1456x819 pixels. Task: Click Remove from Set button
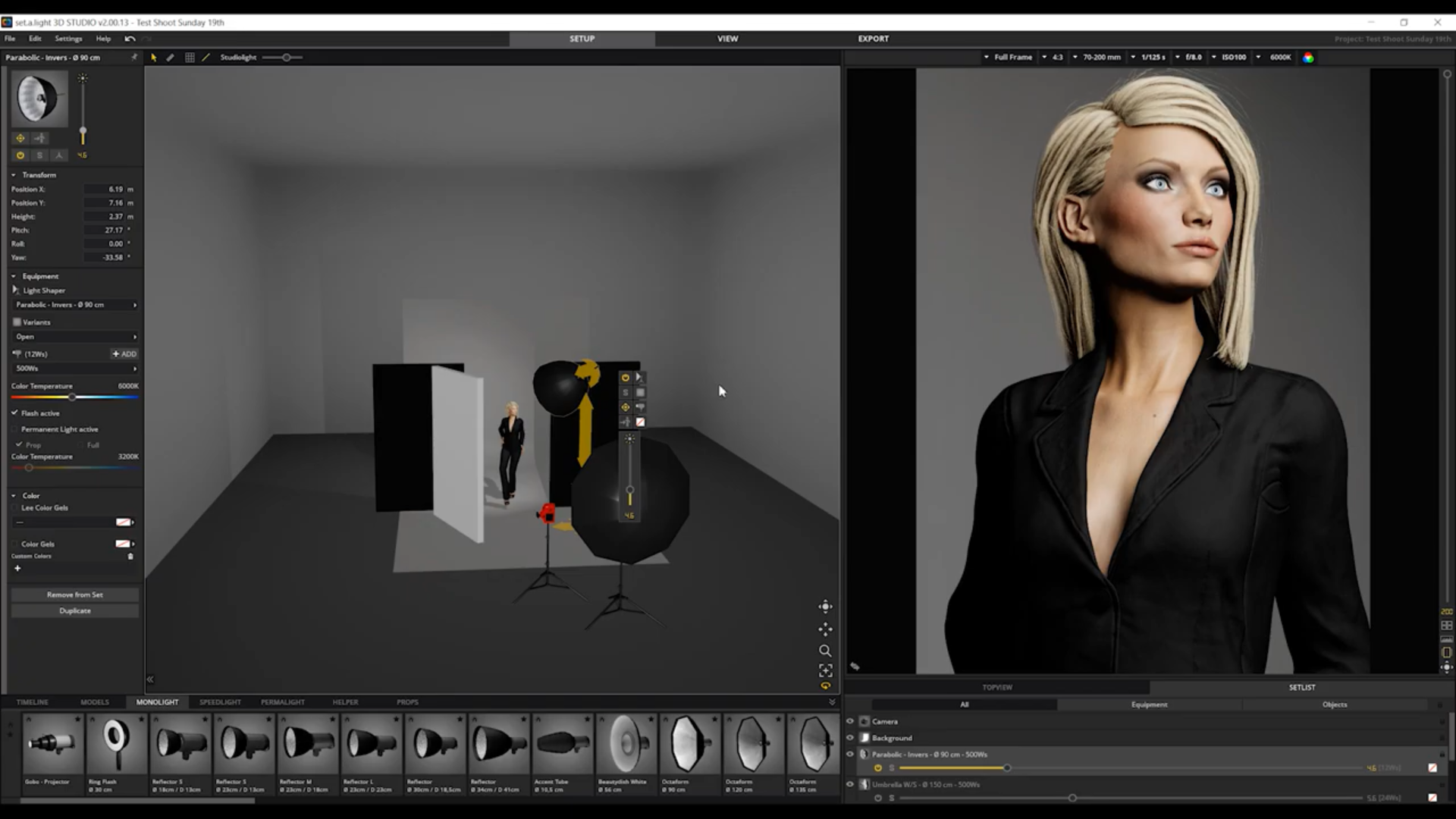75,595
